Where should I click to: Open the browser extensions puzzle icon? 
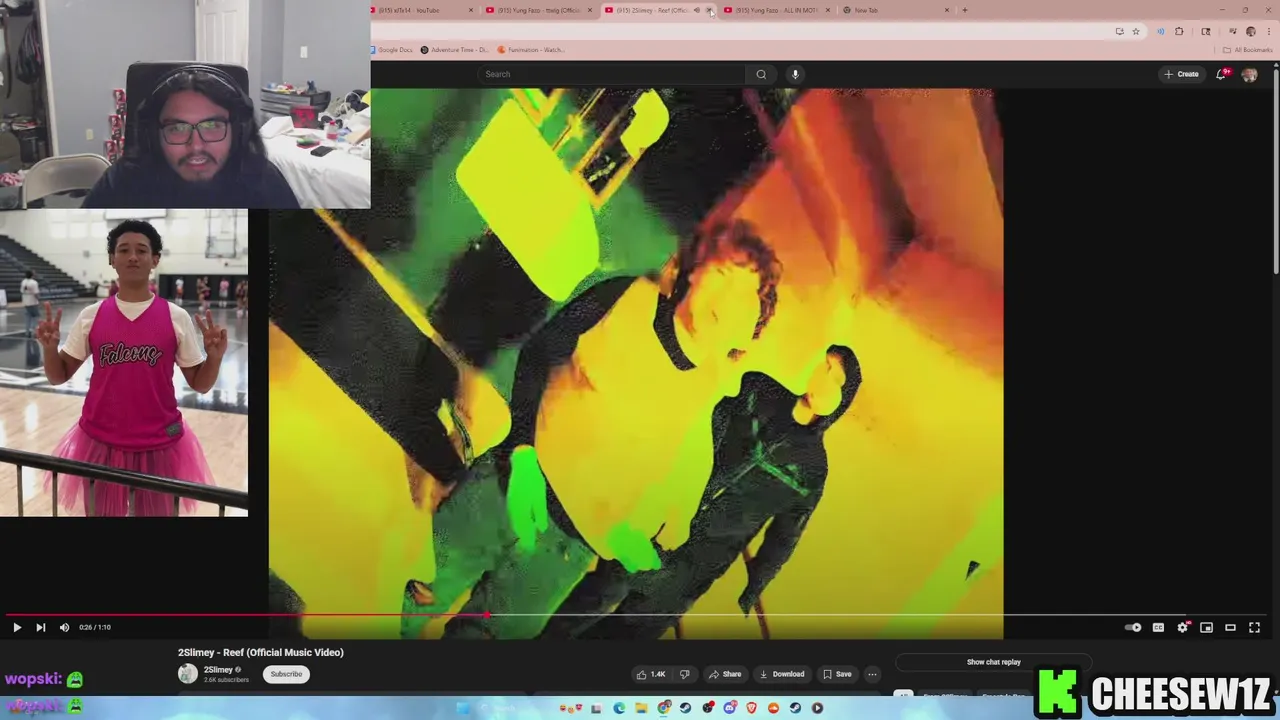tap(1179, 31)
